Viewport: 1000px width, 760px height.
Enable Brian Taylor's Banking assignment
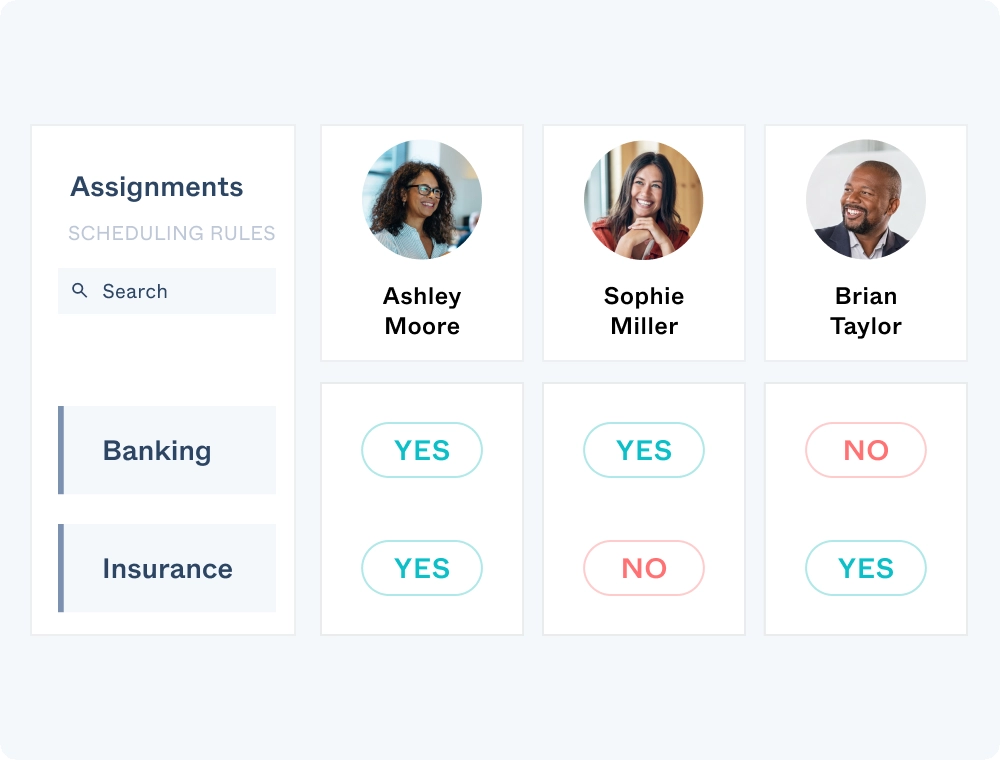(866, 450)
